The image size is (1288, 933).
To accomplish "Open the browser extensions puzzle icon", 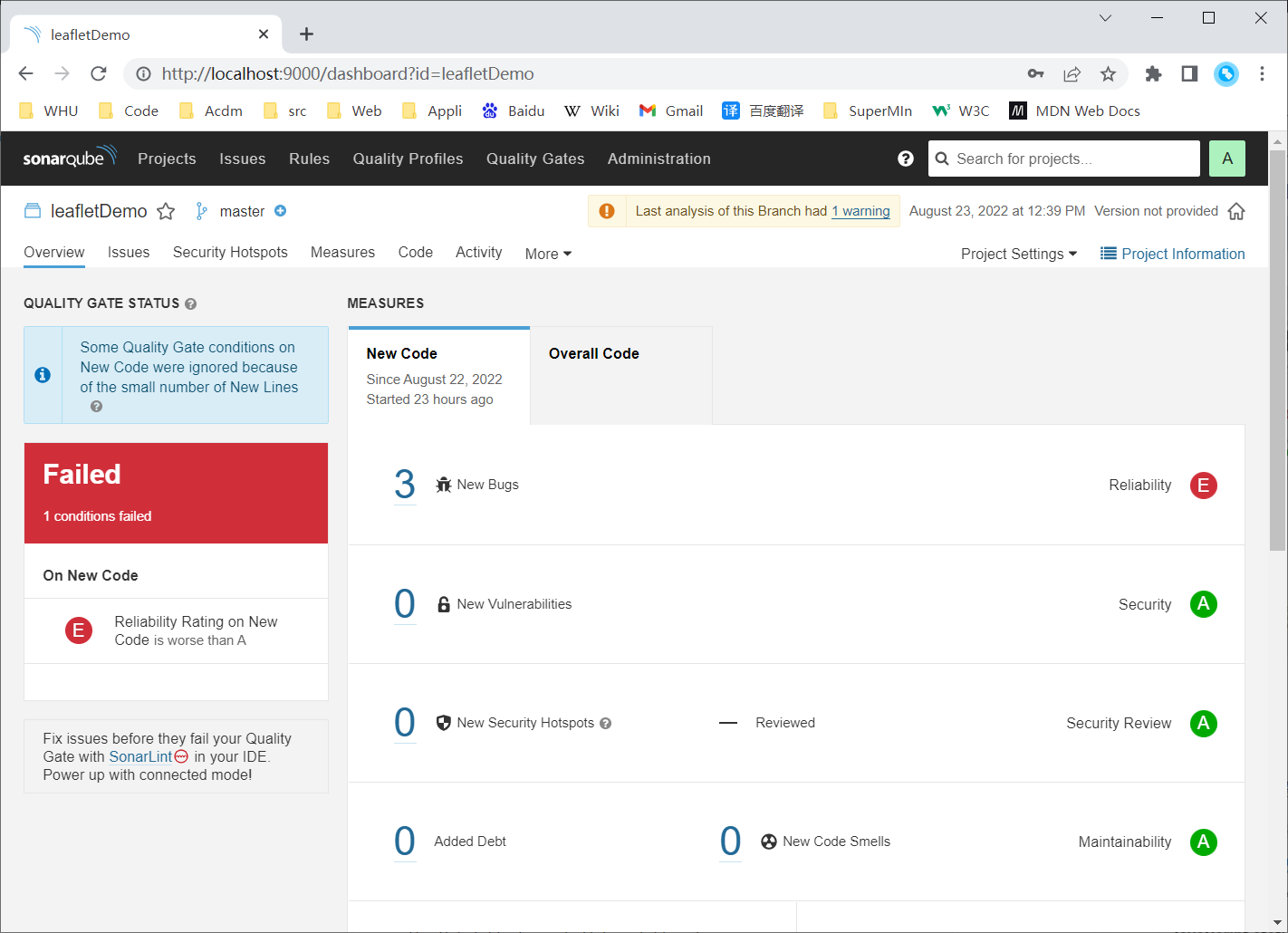I will [1153, 74].
